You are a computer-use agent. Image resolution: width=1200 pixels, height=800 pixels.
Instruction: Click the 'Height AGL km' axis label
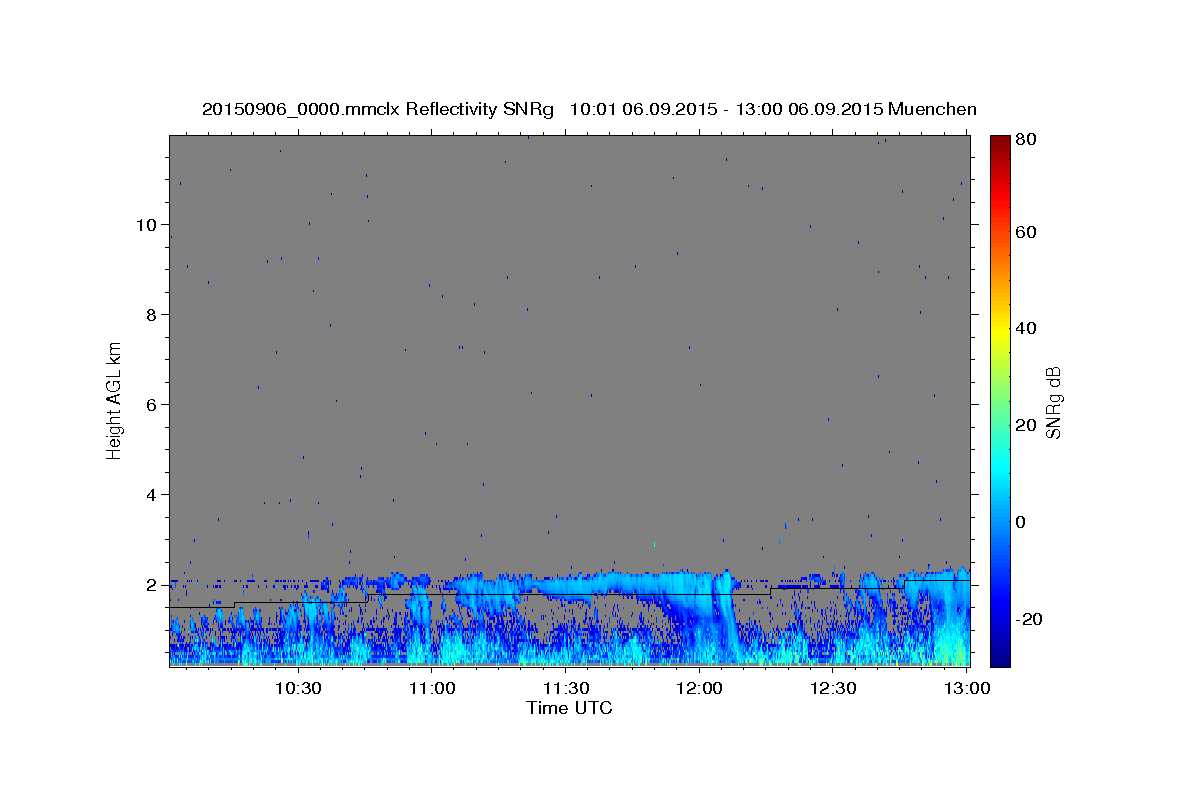pyautogui.click(x=115, y=400)
